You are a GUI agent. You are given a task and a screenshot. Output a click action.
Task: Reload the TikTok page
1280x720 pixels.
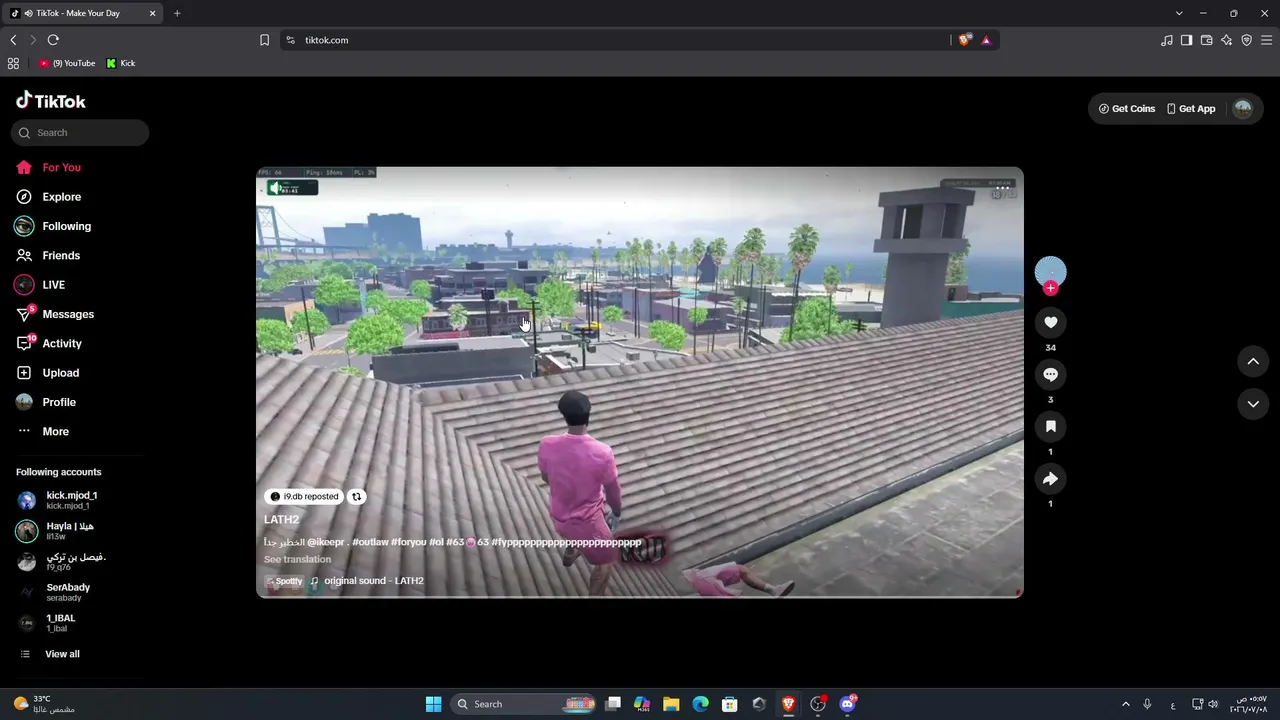pyautogui.click(x=53, y=40)
